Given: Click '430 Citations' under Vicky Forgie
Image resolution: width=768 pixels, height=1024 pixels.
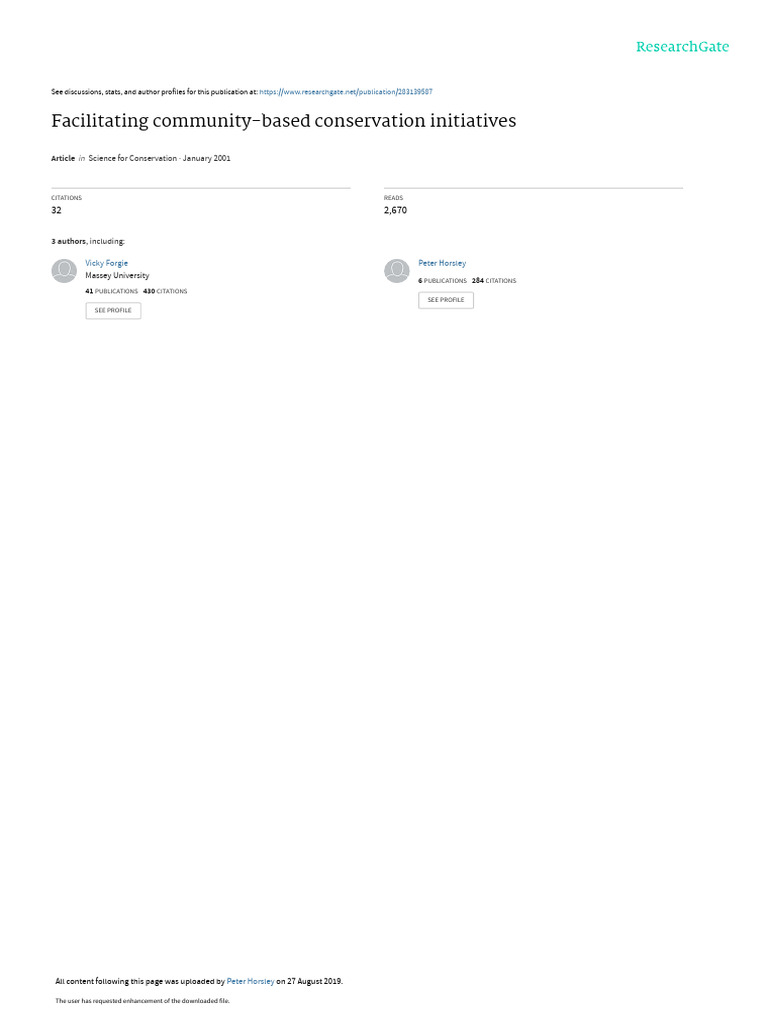Looking at the screenshot, I should tap(165, 291).
